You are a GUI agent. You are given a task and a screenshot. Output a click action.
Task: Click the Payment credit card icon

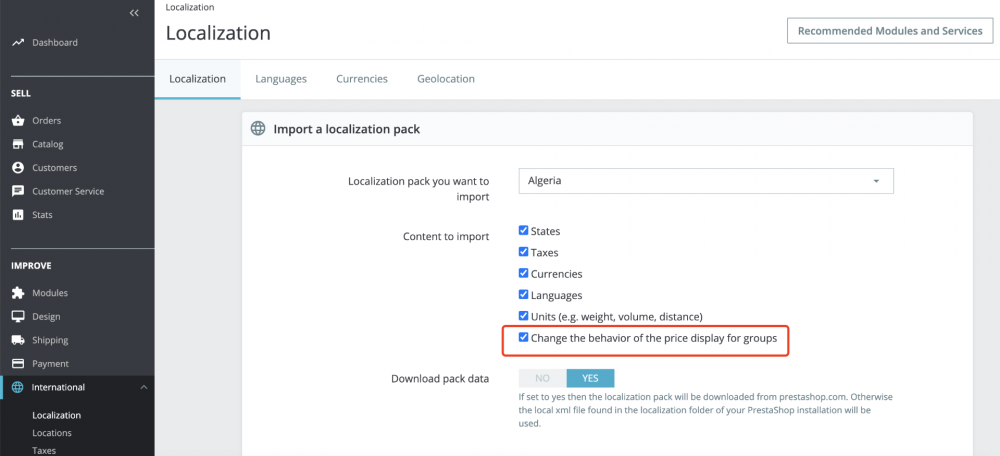point(18,364)
